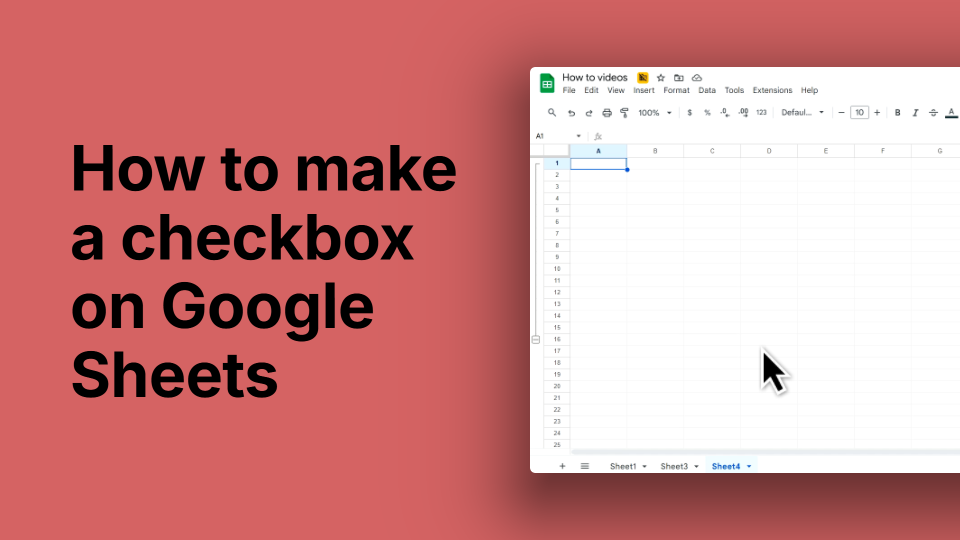
Task: Redo the last action
Action: (x=589, y=113)
